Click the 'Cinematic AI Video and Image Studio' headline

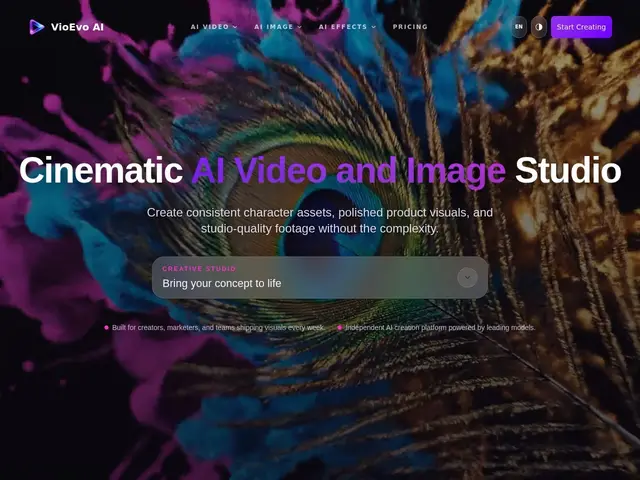click(x=320, y=170)
